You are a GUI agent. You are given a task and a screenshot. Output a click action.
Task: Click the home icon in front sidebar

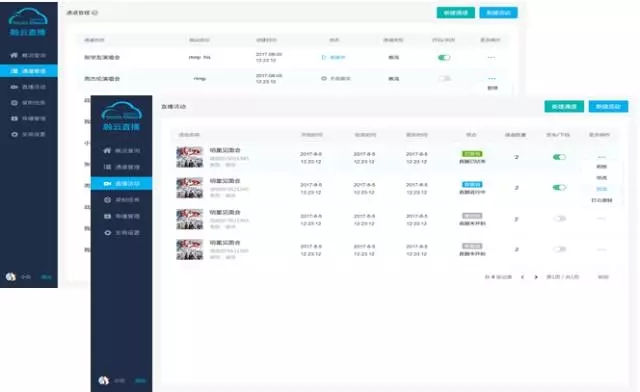pyautogui.click(x=107, y=151)
